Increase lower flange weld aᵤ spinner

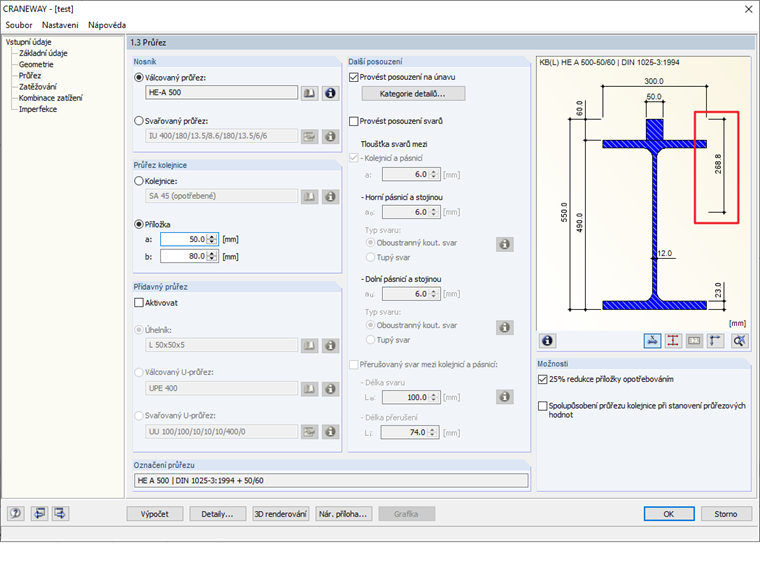[x=434, y=292]
